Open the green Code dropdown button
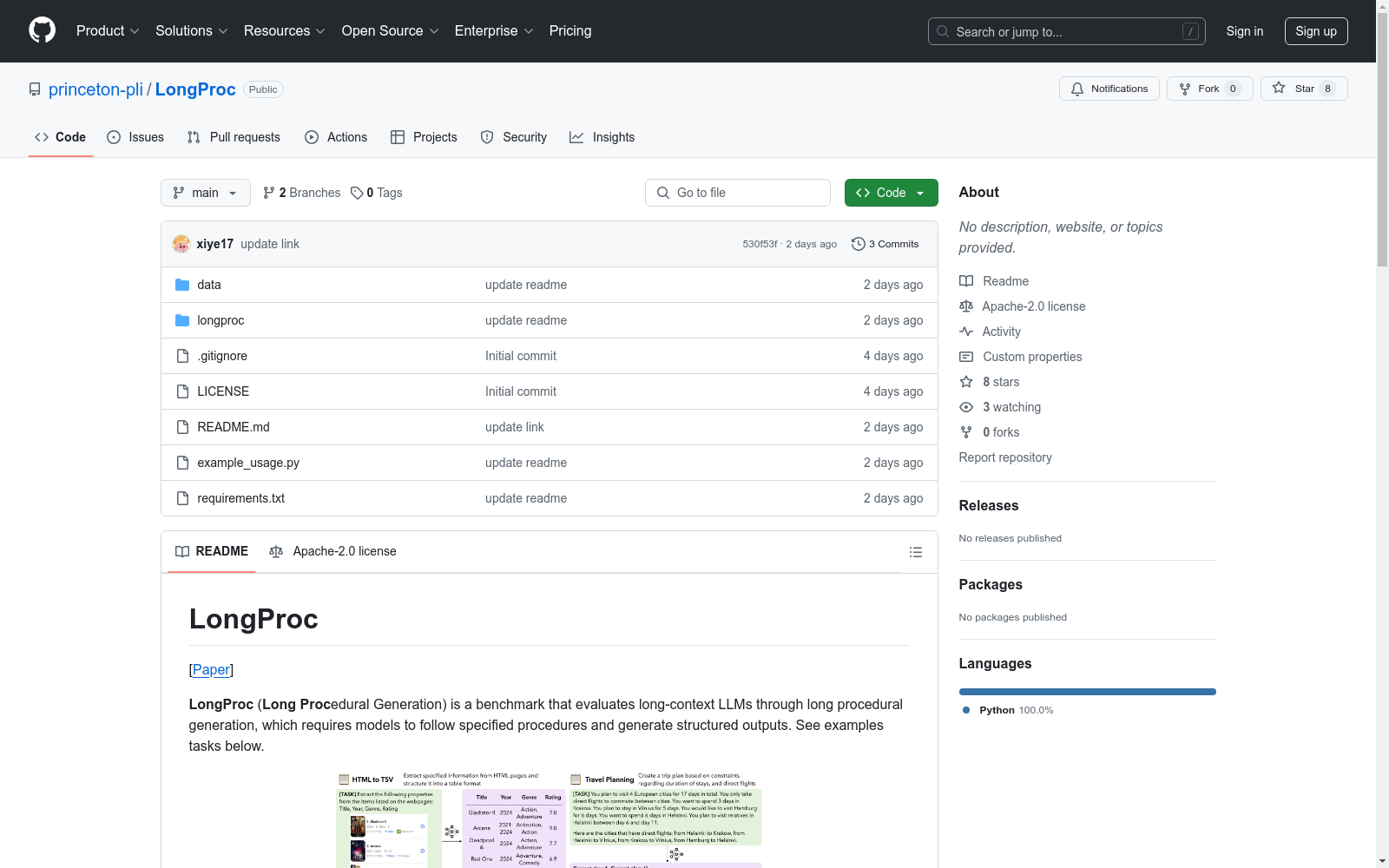The width and height of the screenshot is (1389, 868). click(892, 193)
